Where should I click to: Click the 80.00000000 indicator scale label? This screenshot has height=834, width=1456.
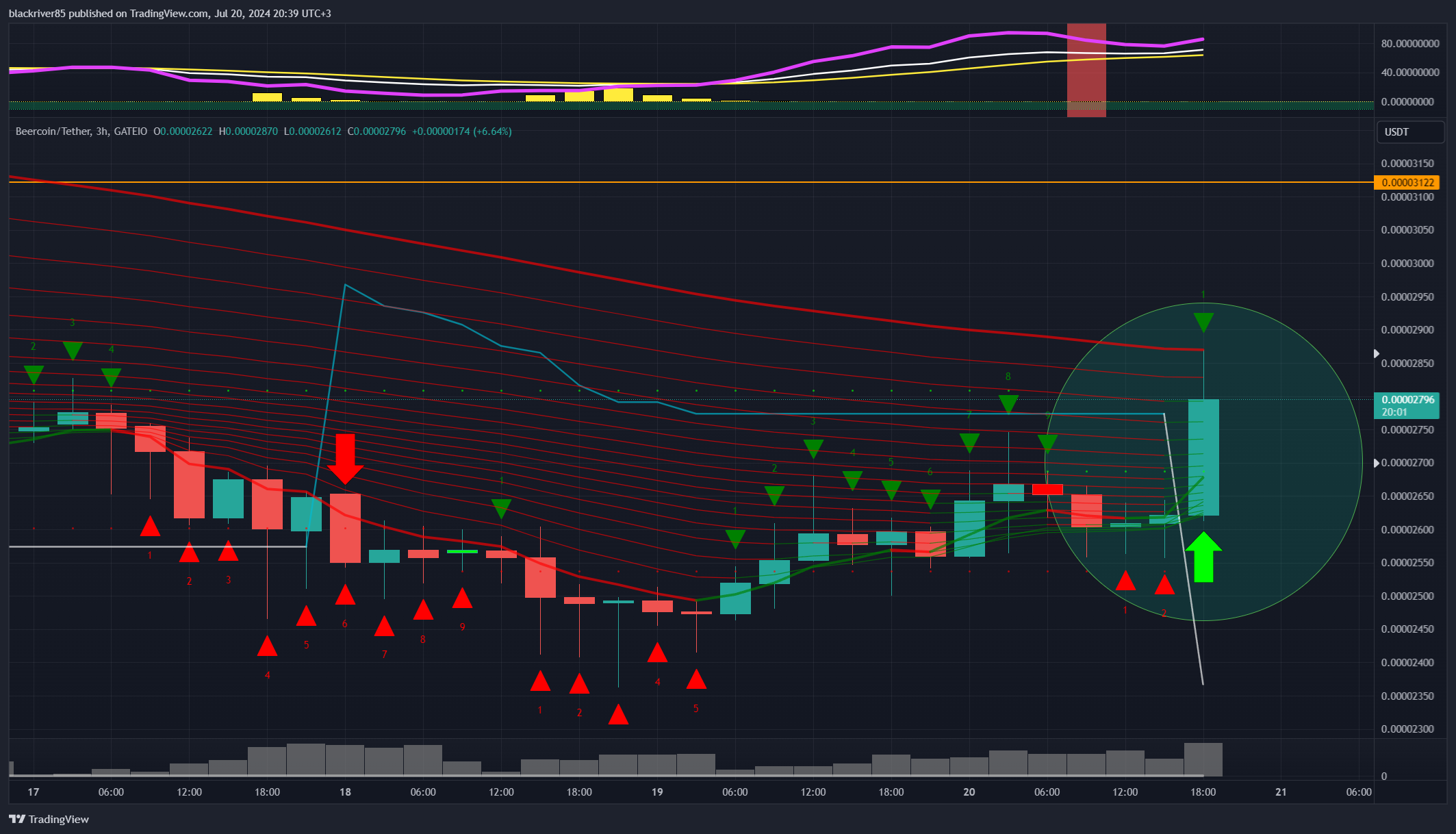(x=1410, y=44)
